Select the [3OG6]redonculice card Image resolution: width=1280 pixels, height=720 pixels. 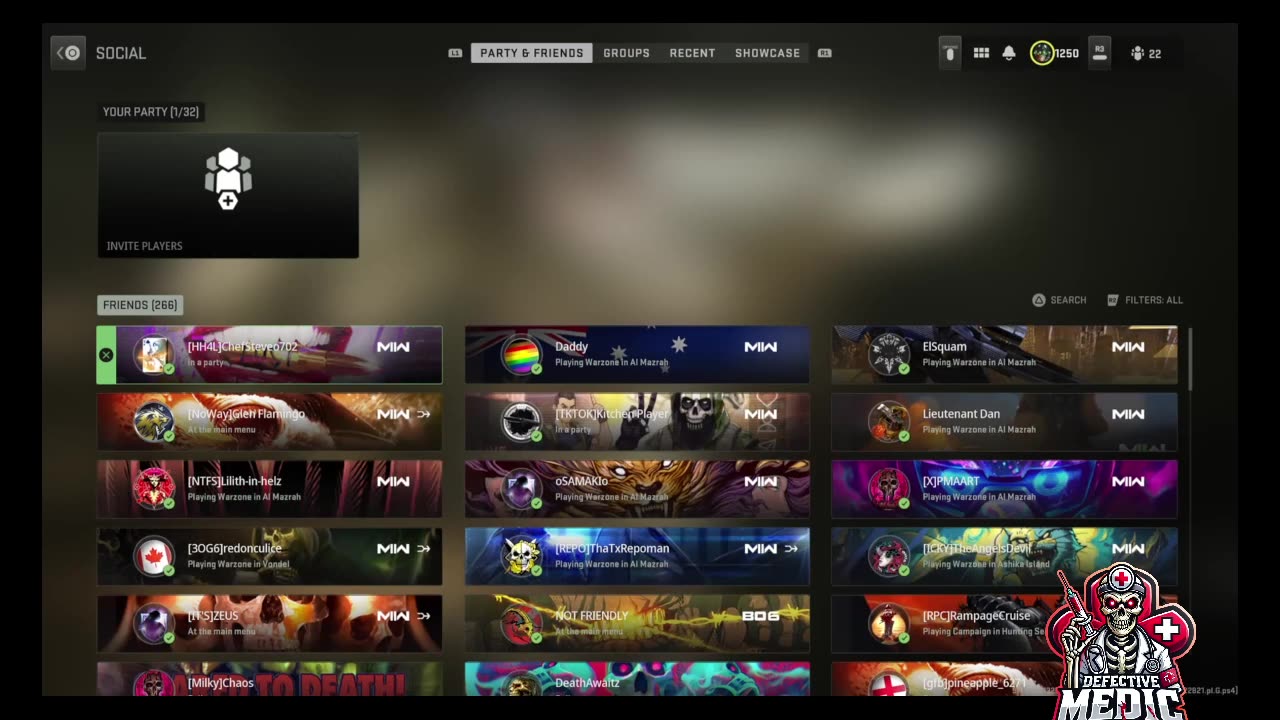(x=269, y=556)
